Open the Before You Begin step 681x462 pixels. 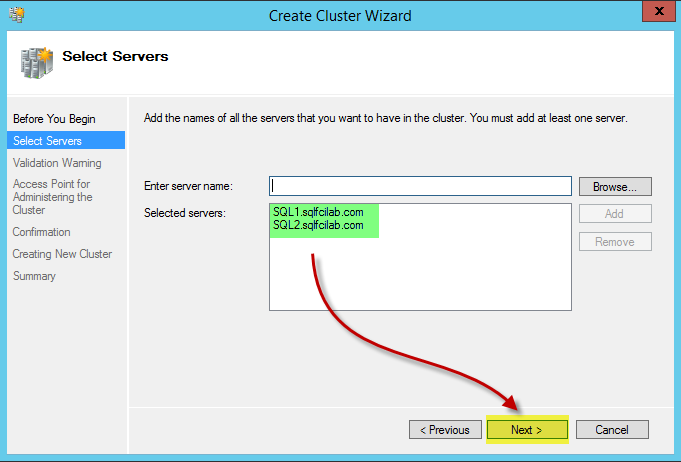(x=54, y=119)
